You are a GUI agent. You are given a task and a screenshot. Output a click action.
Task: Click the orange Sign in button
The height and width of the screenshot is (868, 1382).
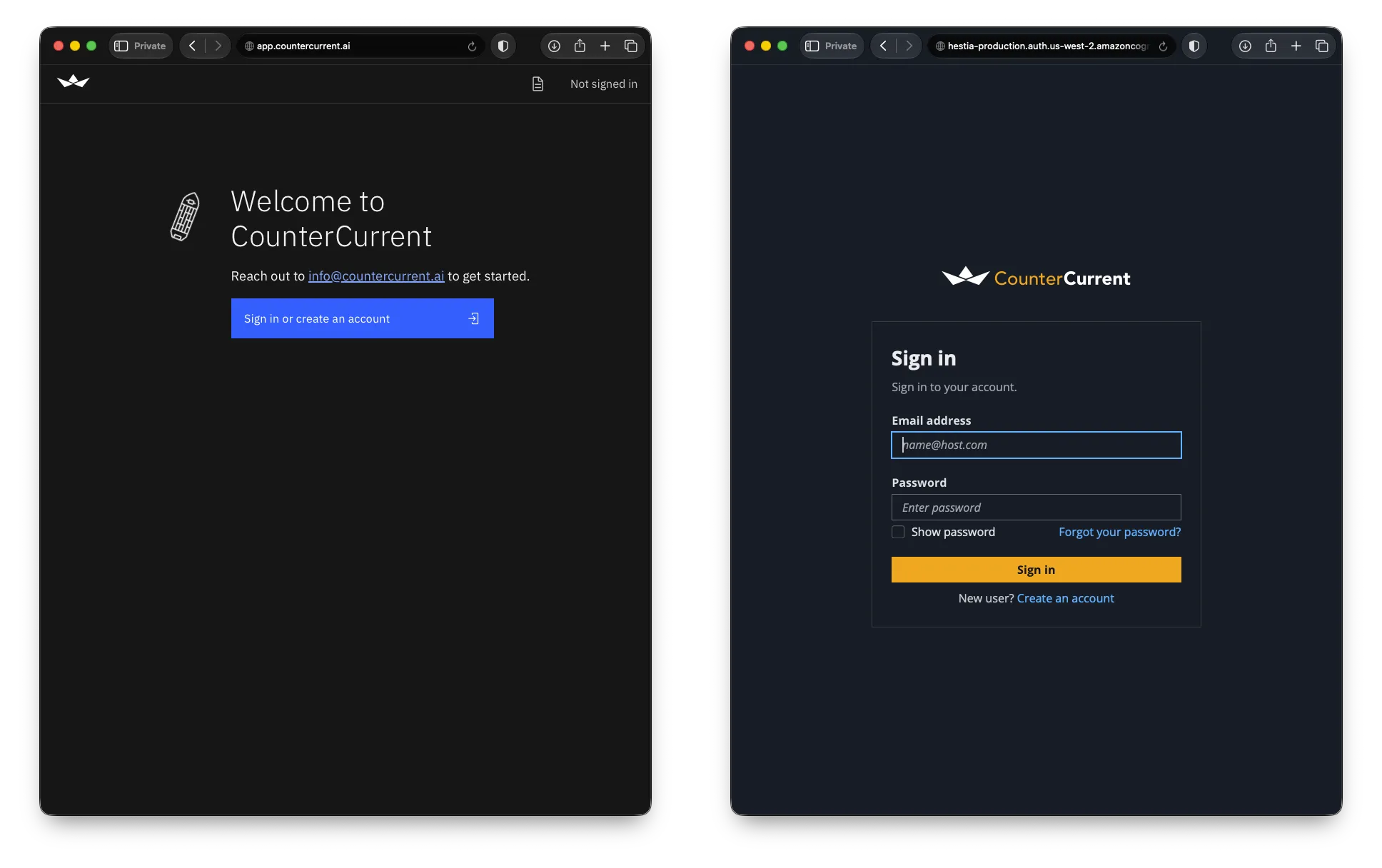pos(1036,570)
